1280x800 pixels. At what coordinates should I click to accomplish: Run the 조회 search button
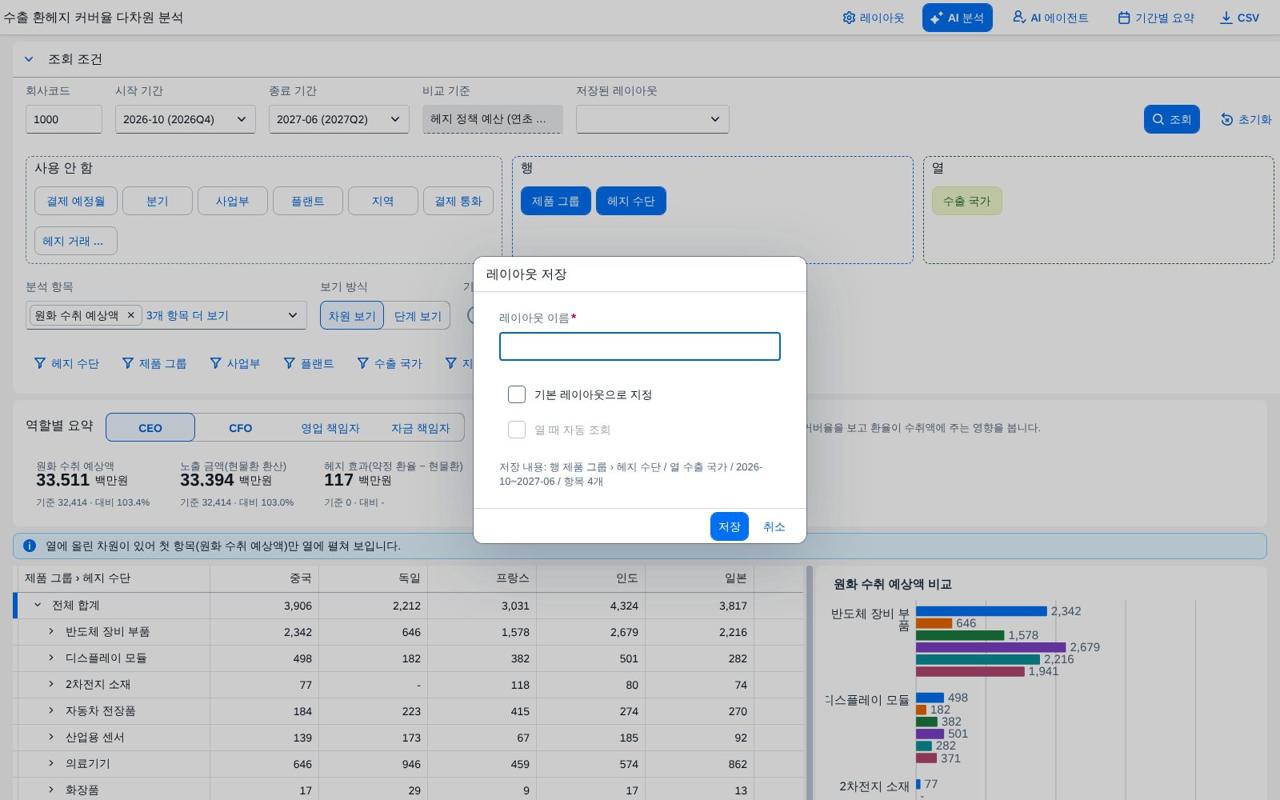tap(1172, 120)
